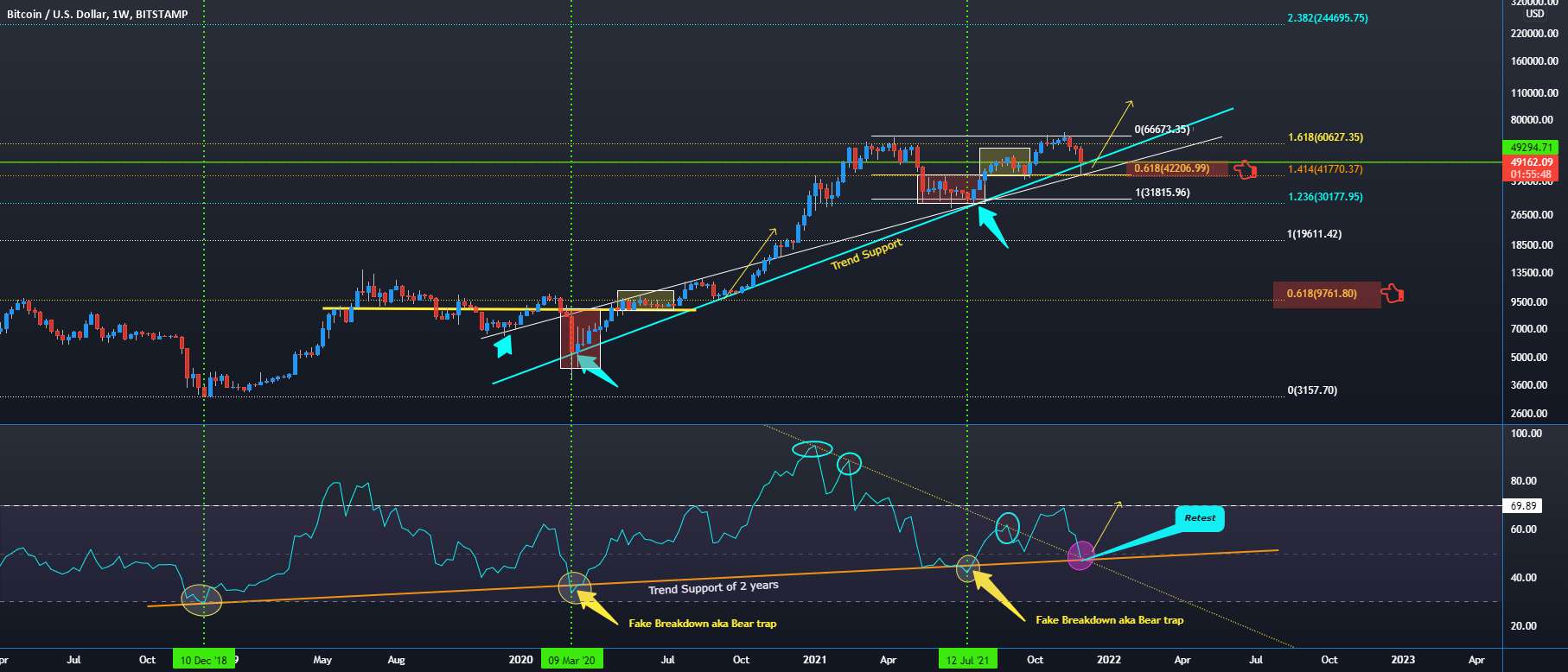Image resolution: width=1568 pixels, height=672 pixels.
Task: Click the USD currency label on price axis
Action: [1534, 14]
